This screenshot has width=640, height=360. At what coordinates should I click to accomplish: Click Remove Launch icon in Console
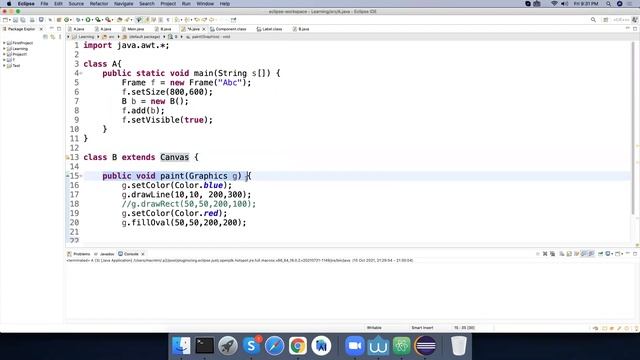pos(545,253)
